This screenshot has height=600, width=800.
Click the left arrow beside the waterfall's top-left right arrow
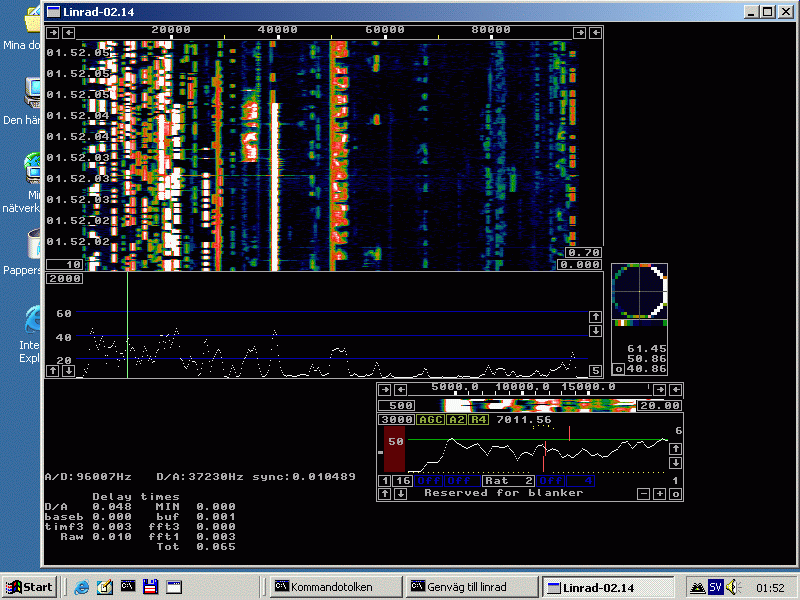(x=68, y=33)
